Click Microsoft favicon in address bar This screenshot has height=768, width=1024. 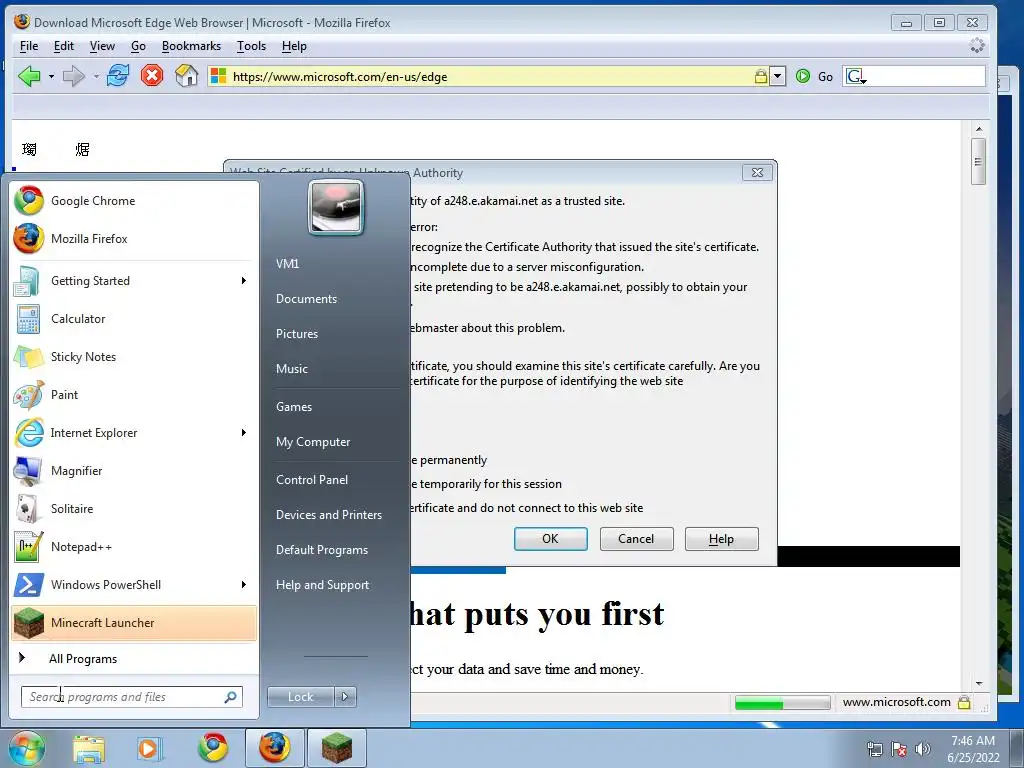coord(218,76)
